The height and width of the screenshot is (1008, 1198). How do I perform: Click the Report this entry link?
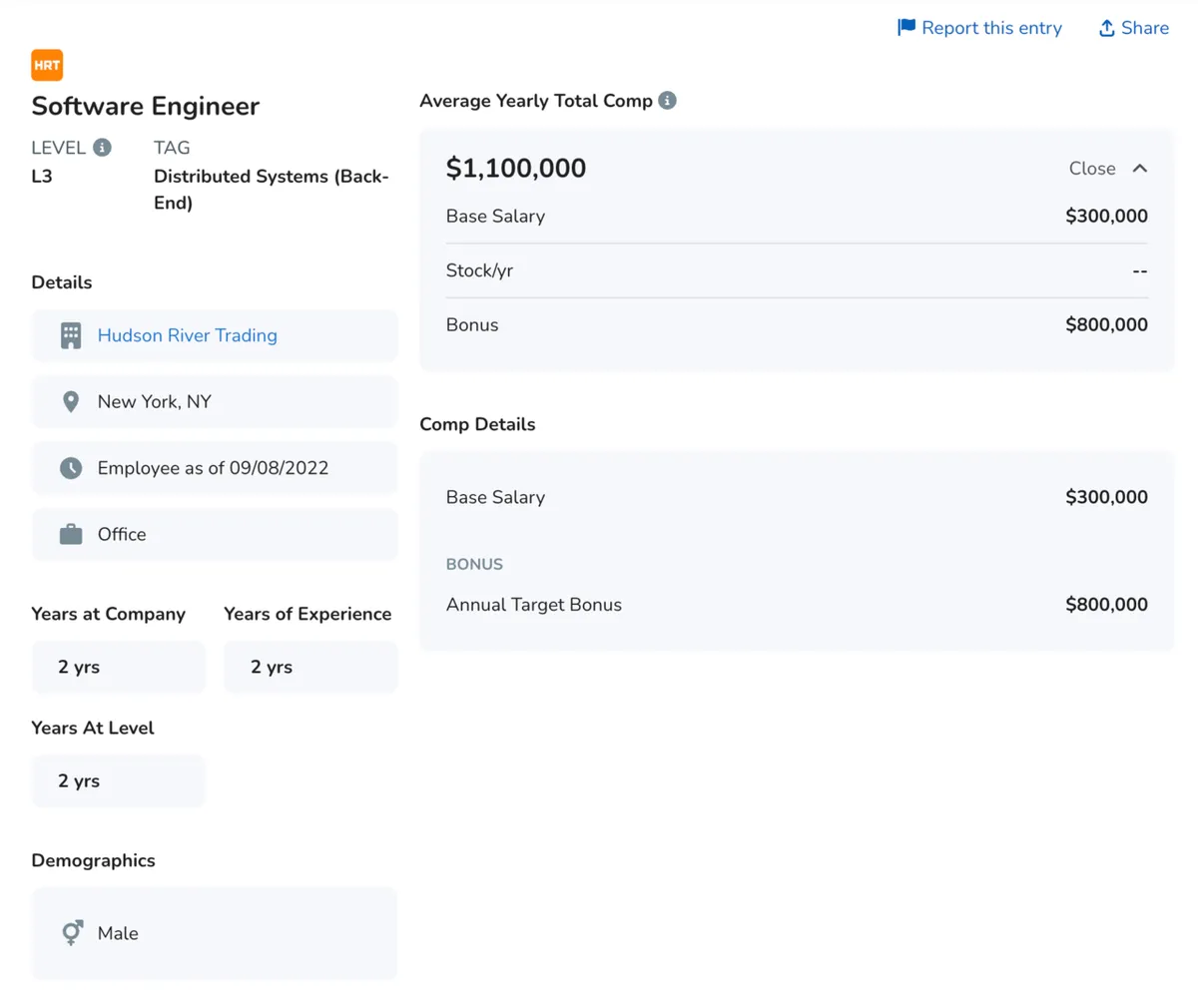990,28
